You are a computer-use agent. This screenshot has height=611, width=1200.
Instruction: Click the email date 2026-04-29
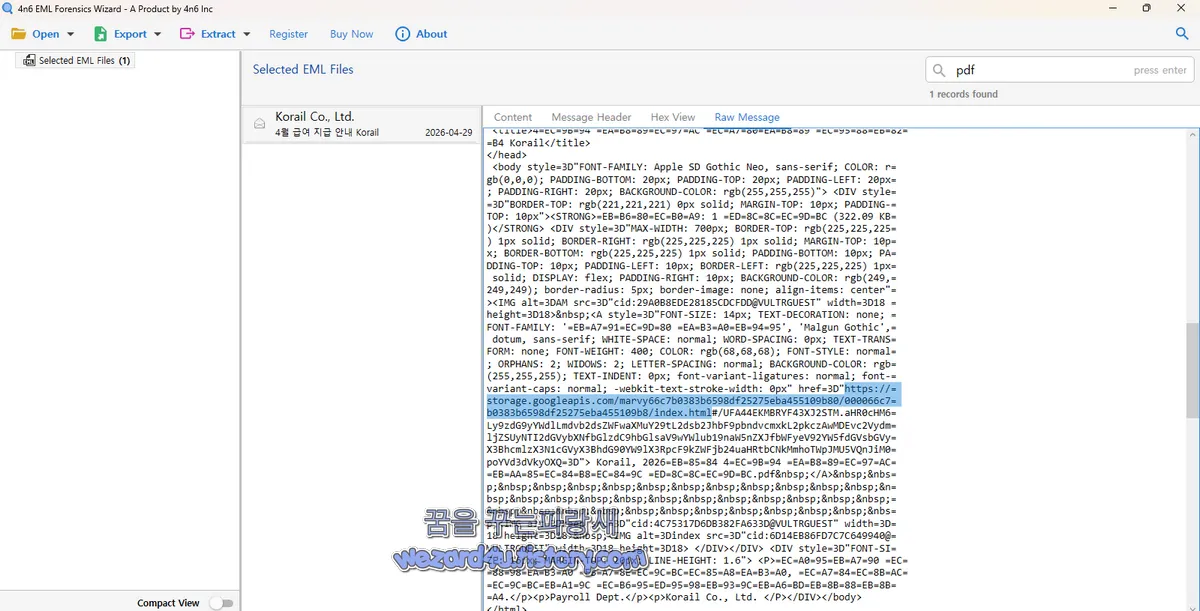tap(449, 132)
